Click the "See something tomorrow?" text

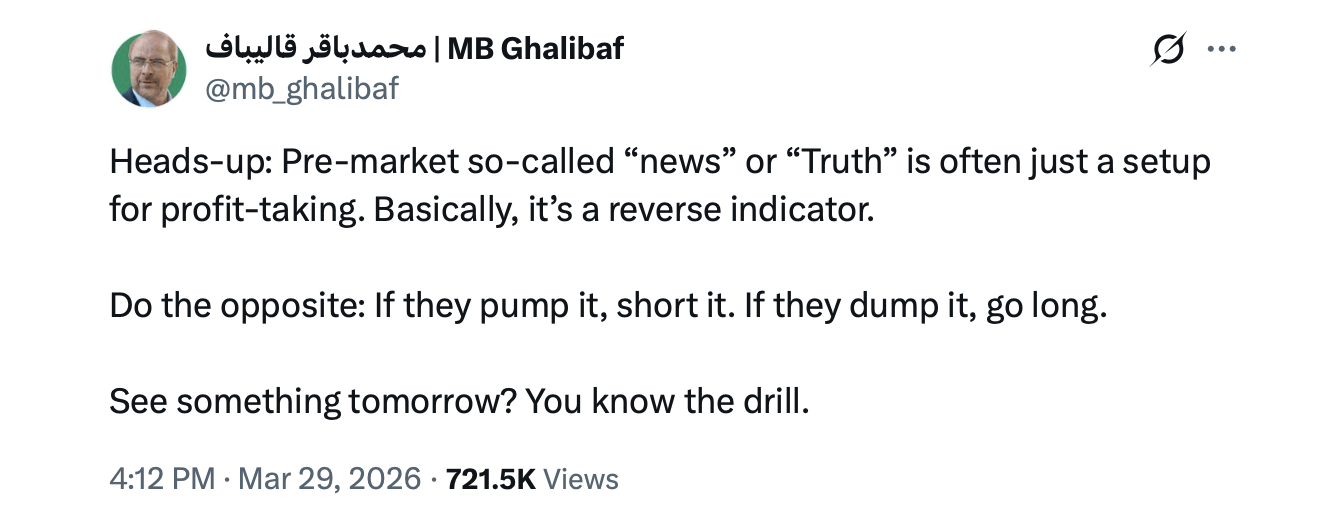[309, 401]
